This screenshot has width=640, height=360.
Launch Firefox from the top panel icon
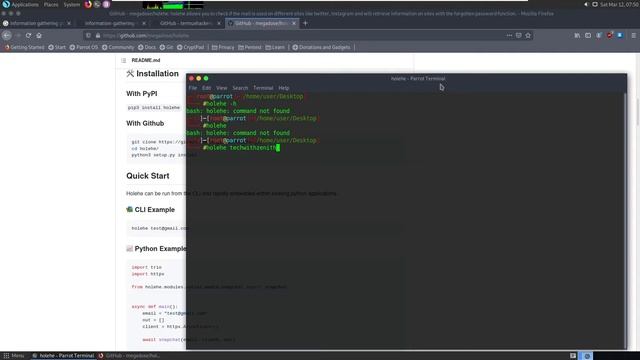pos(88,4)
